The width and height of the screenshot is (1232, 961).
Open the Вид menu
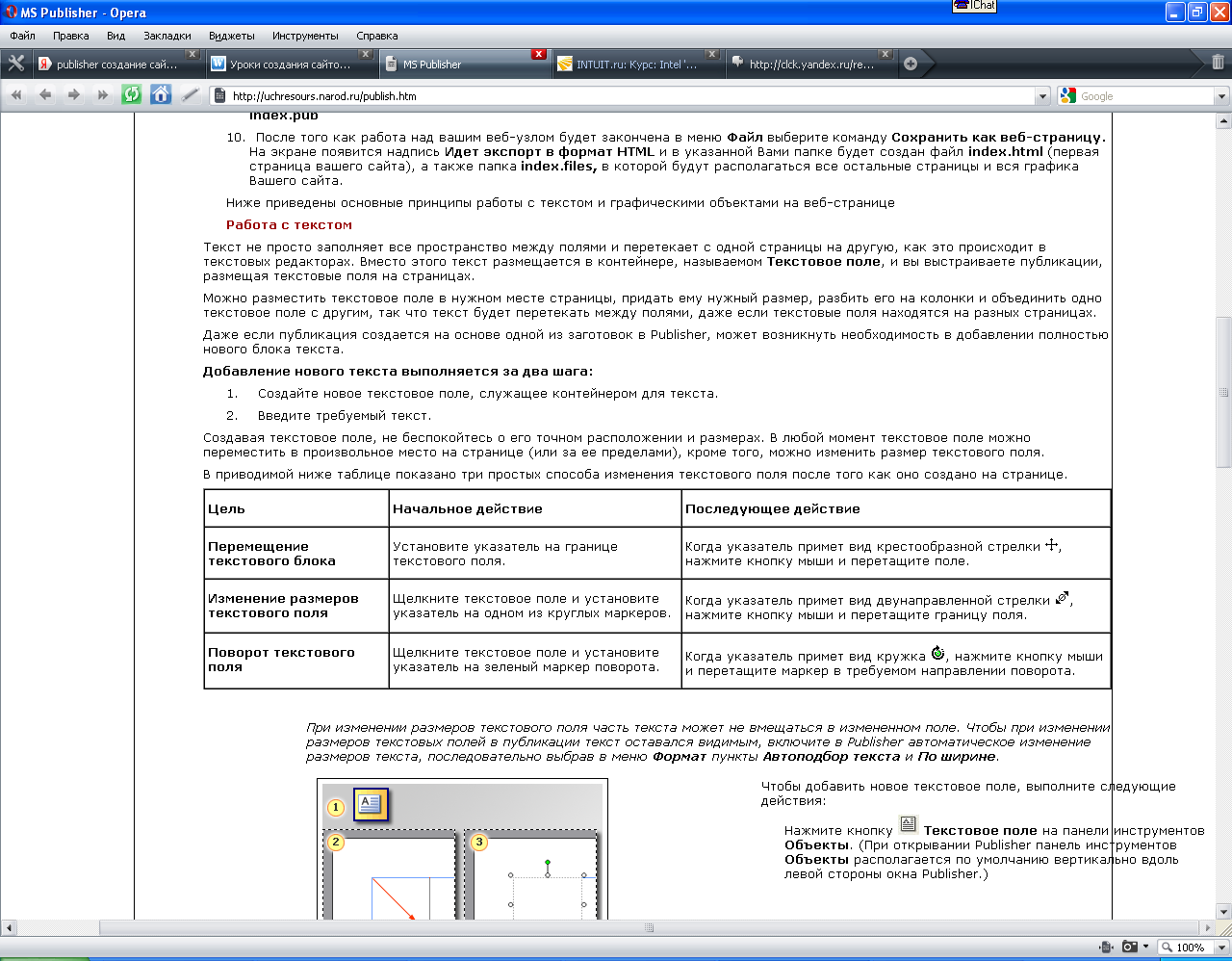[115, 36]
